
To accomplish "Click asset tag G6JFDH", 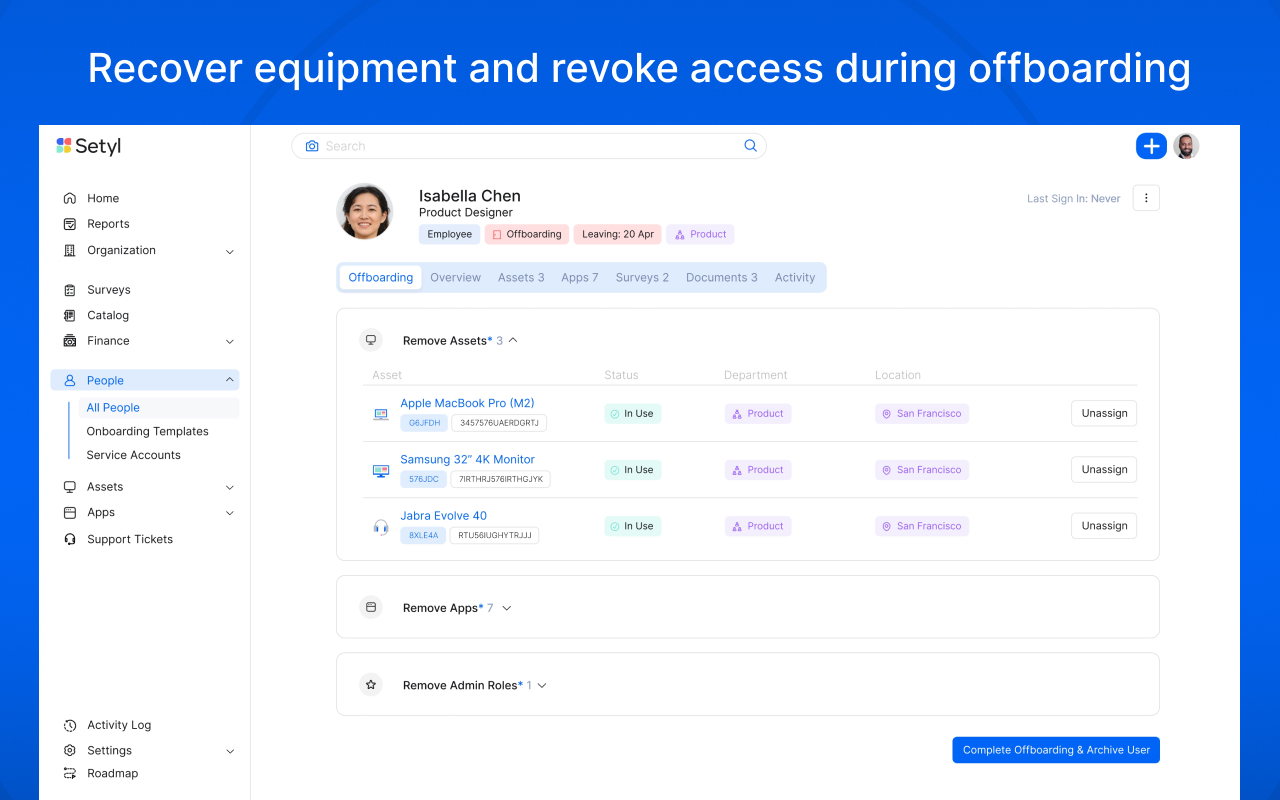I will (424, 423).
